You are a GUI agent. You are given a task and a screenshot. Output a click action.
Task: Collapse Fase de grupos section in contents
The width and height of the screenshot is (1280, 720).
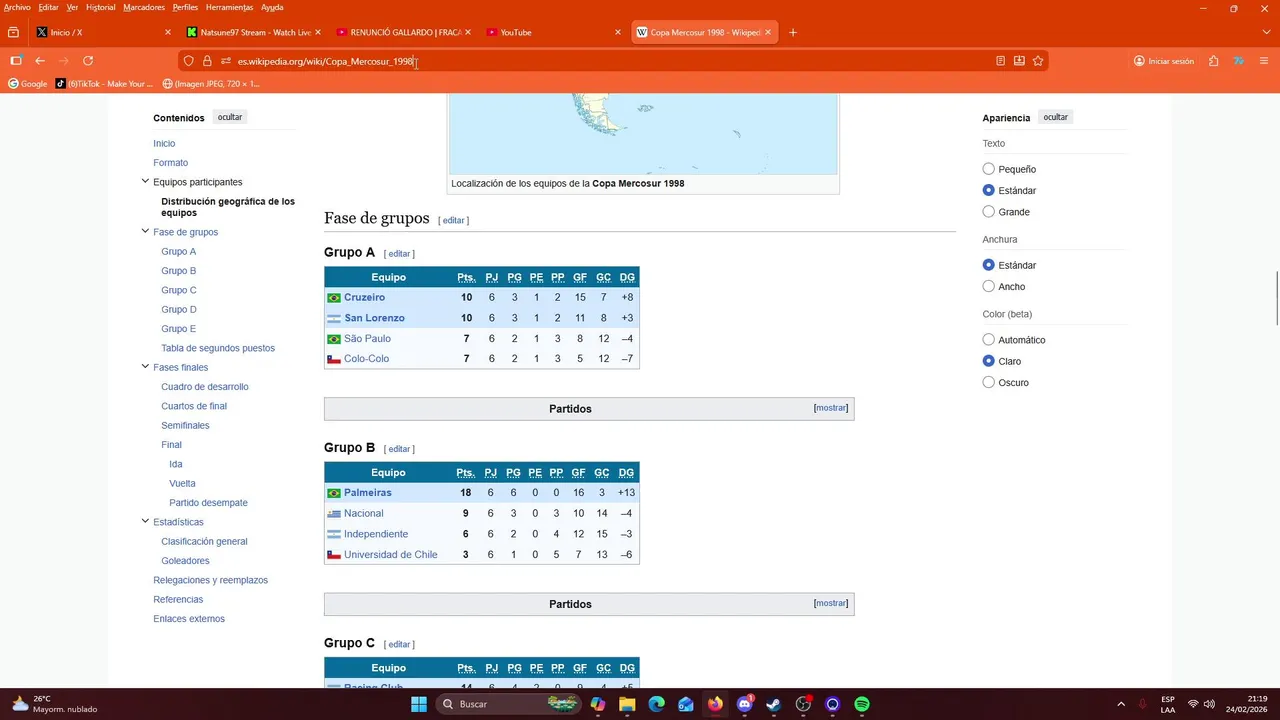point(145,232)
